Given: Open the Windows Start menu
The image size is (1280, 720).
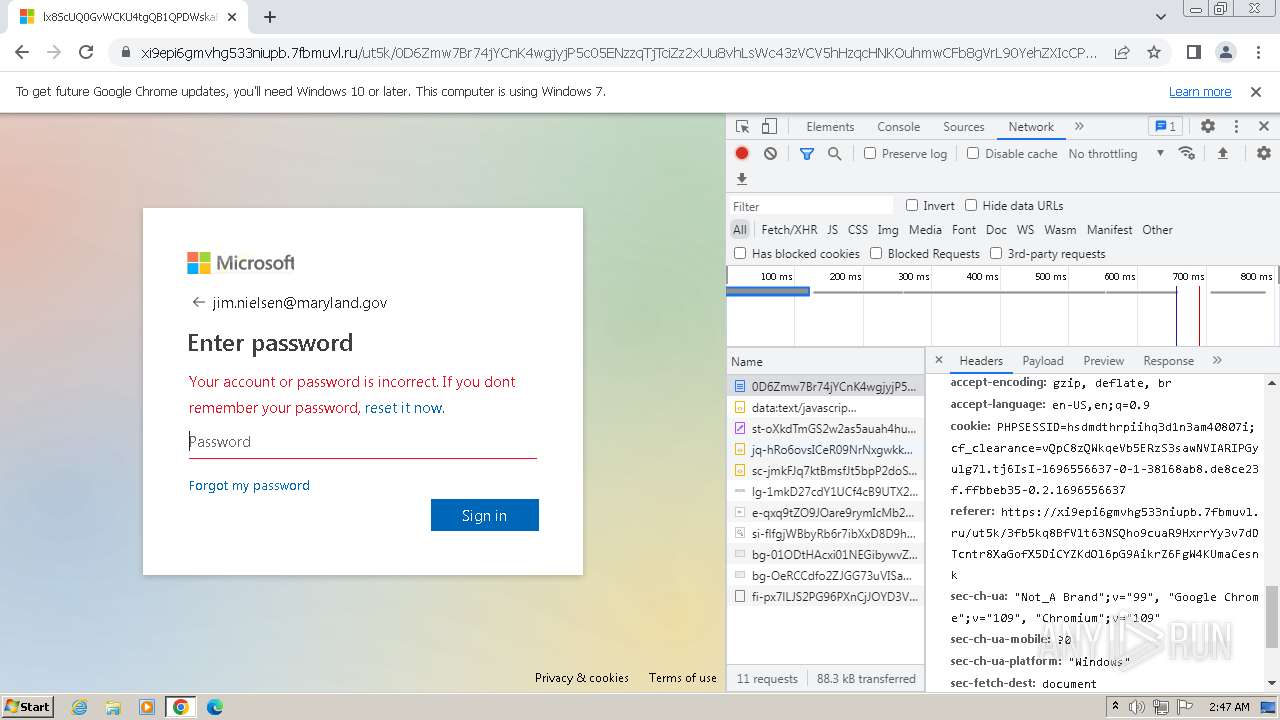Looking at the screenshot, I should pos(27,707).
